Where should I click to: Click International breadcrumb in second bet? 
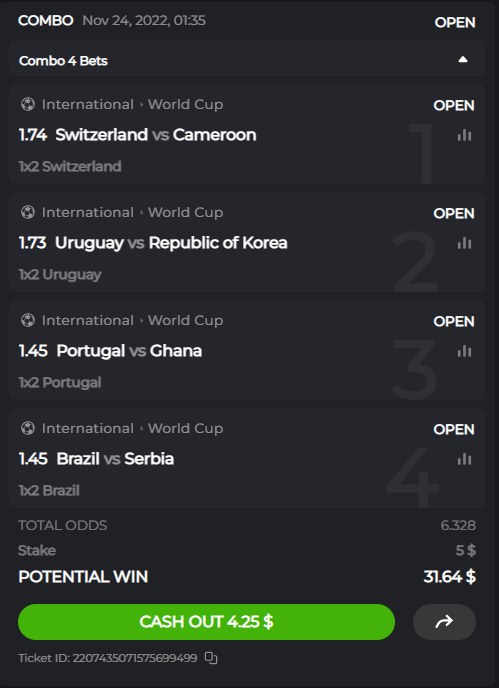coord(87,212)
